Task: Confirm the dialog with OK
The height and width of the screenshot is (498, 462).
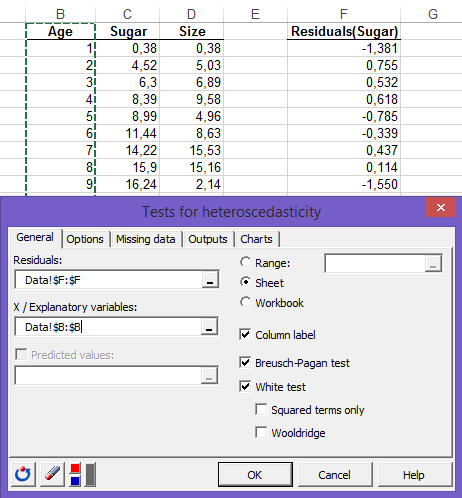Action: point(255,475)
